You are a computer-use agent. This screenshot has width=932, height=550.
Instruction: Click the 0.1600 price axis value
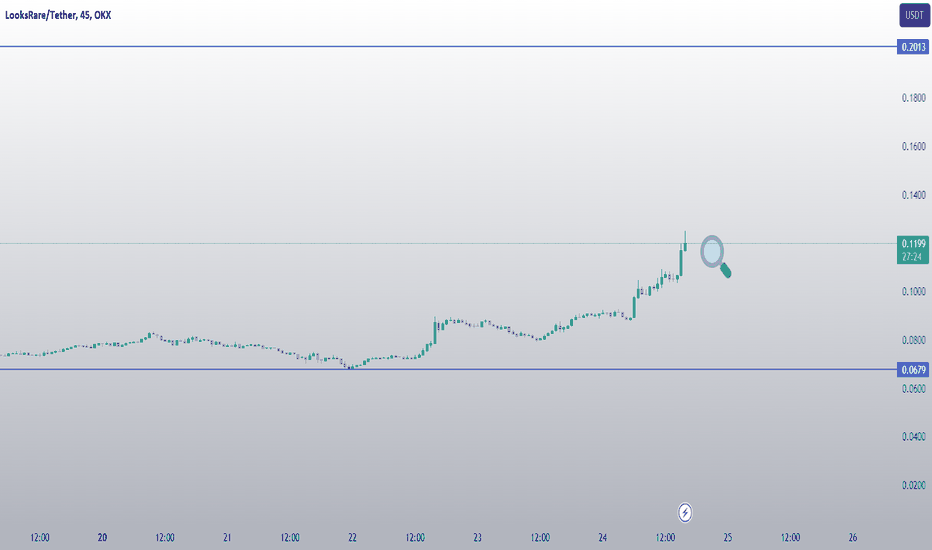pyautogui.click(x=914, y=146)
